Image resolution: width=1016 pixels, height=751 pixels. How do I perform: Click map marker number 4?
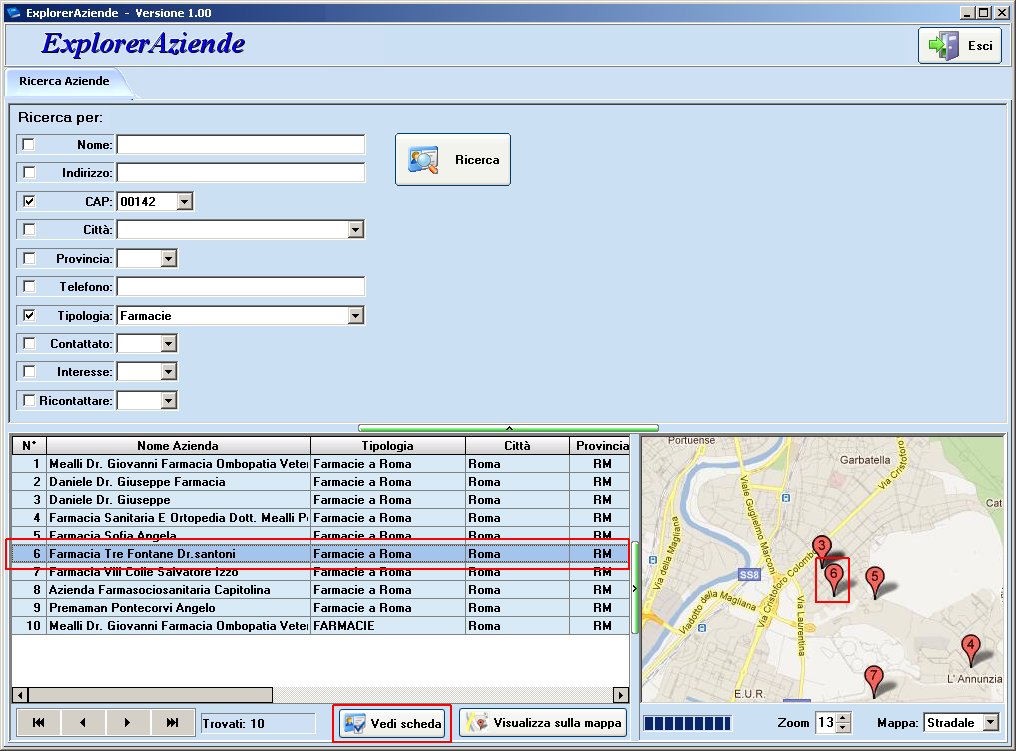(970, 650)
